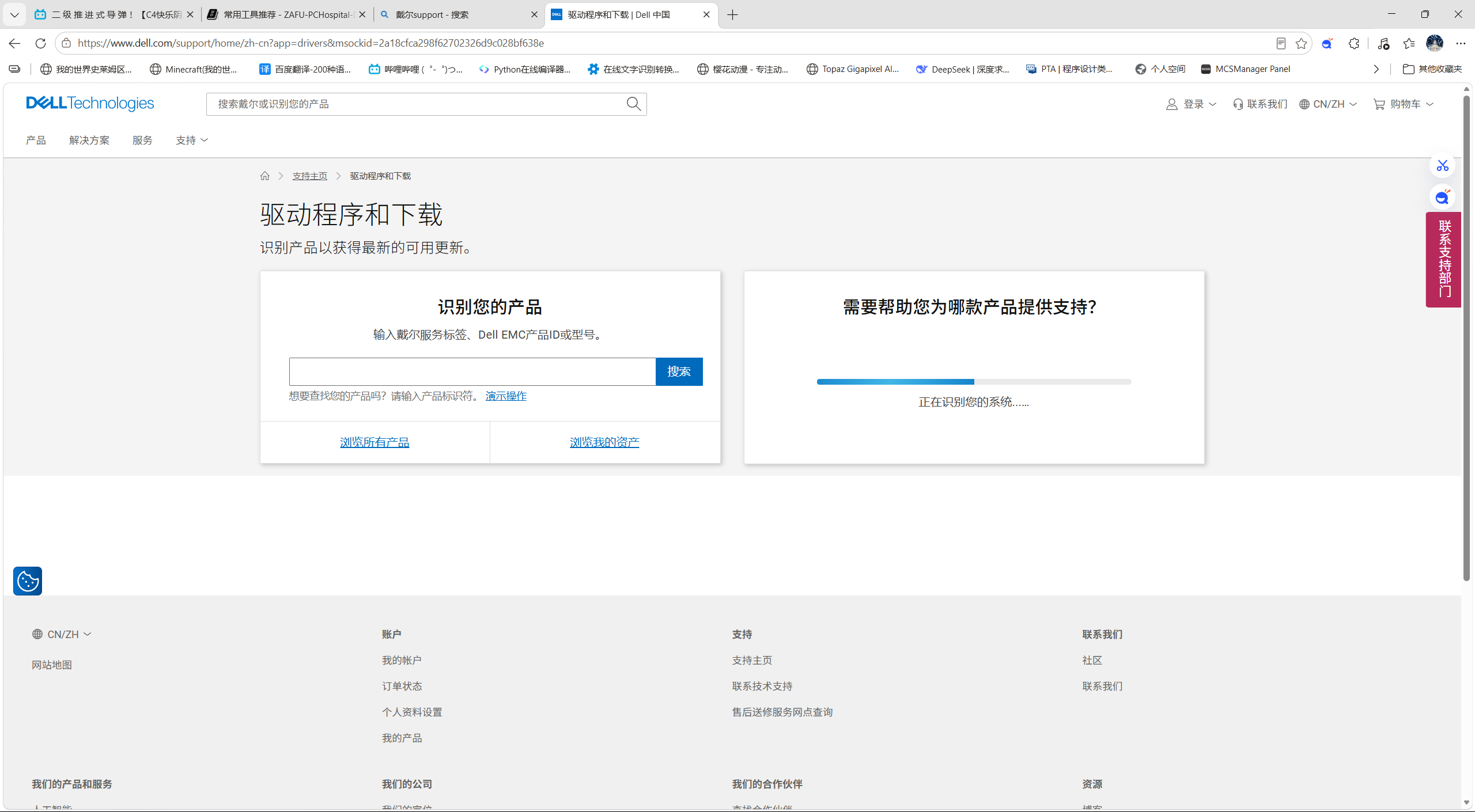Close the 戴尔support search tab
Viewport: 1475px width, 812px height.
(534, 14)
